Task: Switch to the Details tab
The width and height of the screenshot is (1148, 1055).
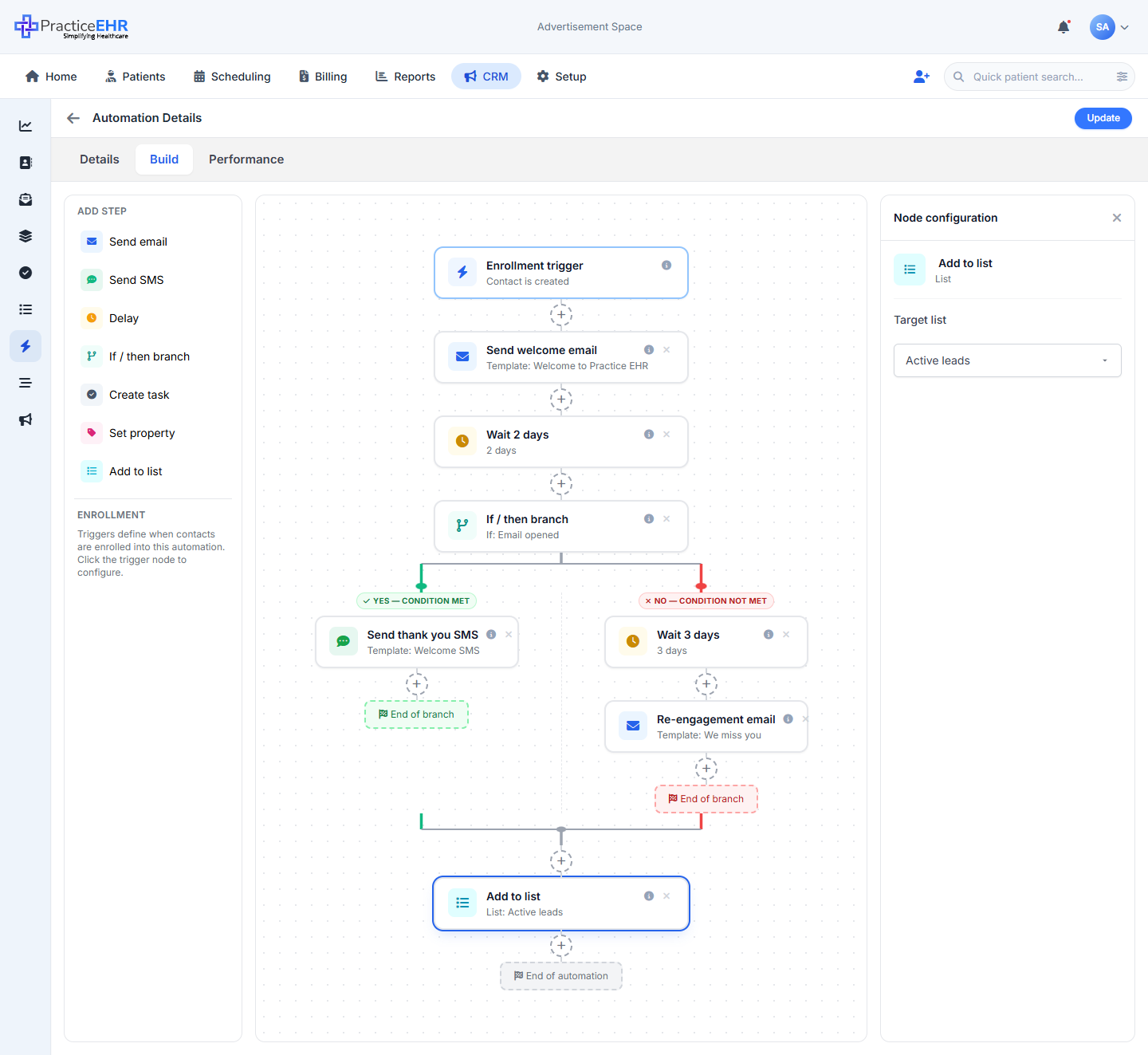Action: pos(100,159)
